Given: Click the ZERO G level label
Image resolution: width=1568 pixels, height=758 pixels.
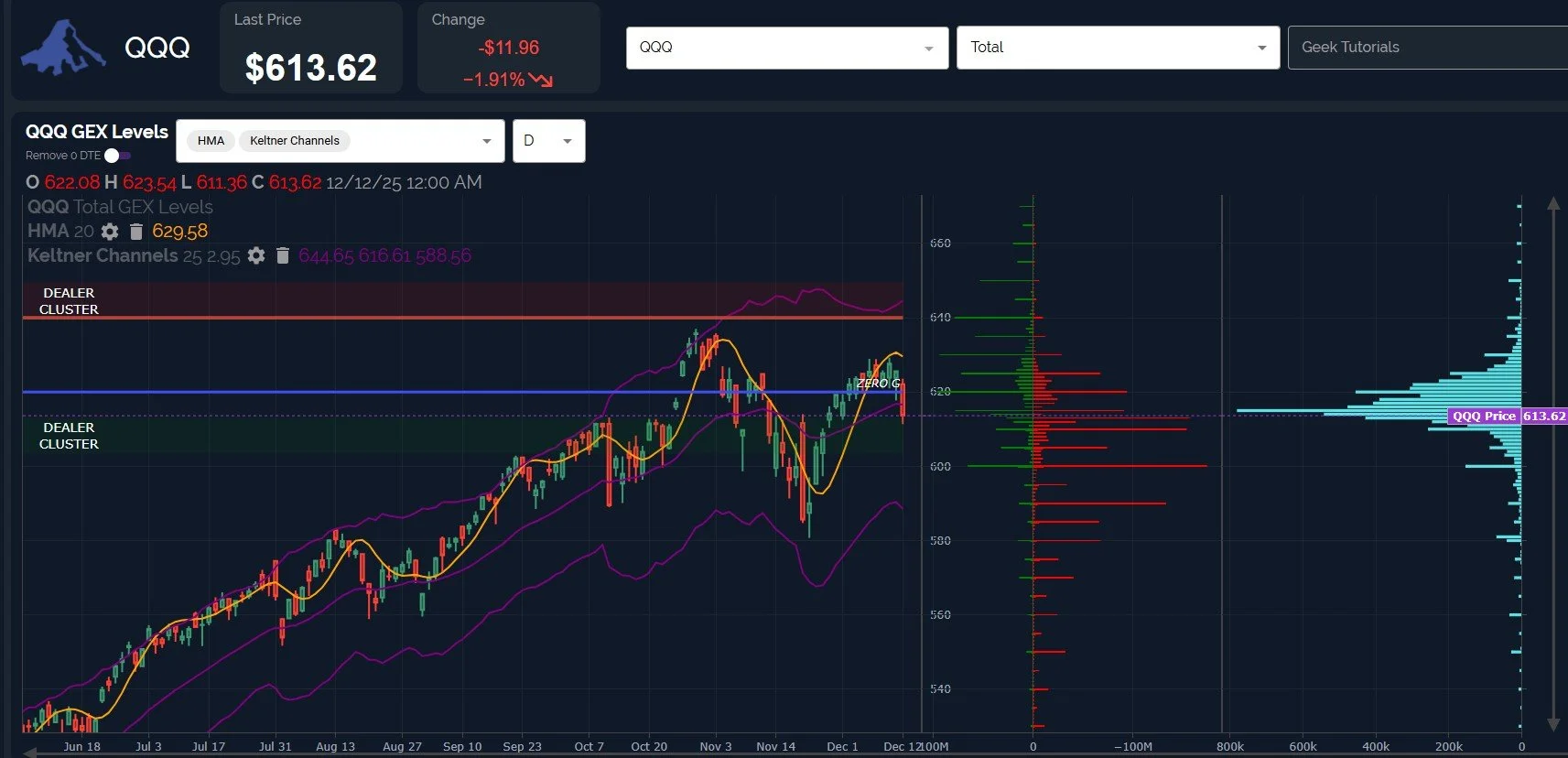Looking at the screenshot, I should coord(879,383).
